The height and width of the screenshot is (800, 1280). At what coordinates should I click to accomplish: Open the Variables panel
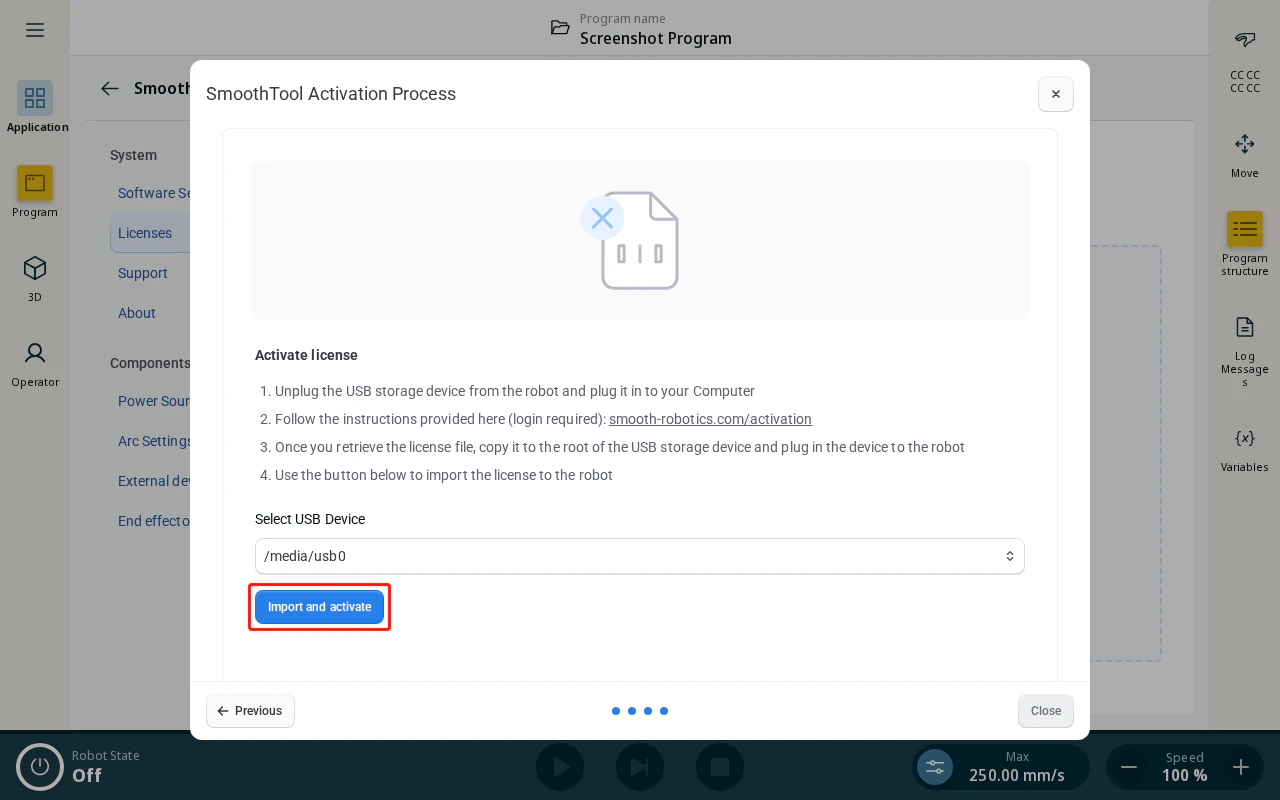coord(1245,449)
